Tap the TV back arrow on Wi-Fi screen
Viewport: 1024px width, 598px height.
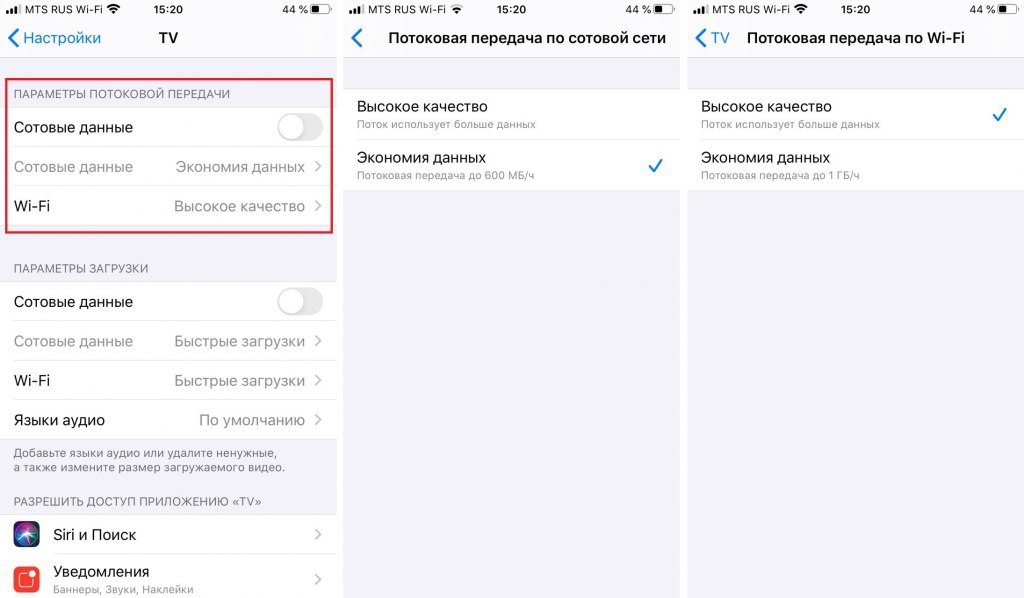click(x=712, y=38)
